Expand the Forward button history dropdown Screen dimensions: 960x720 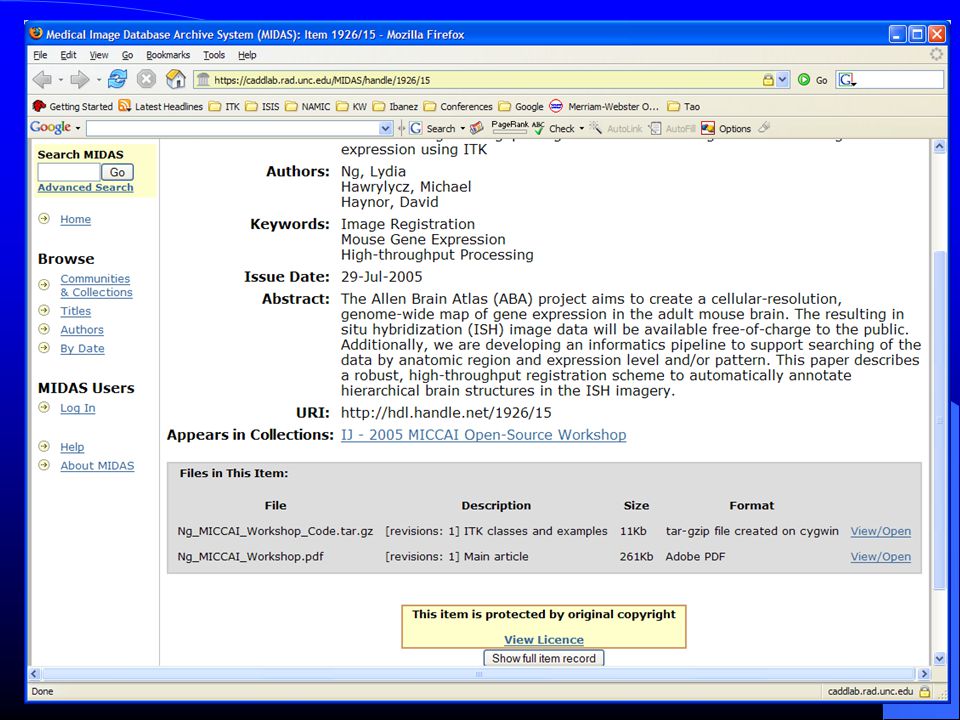tap(99, 80)
